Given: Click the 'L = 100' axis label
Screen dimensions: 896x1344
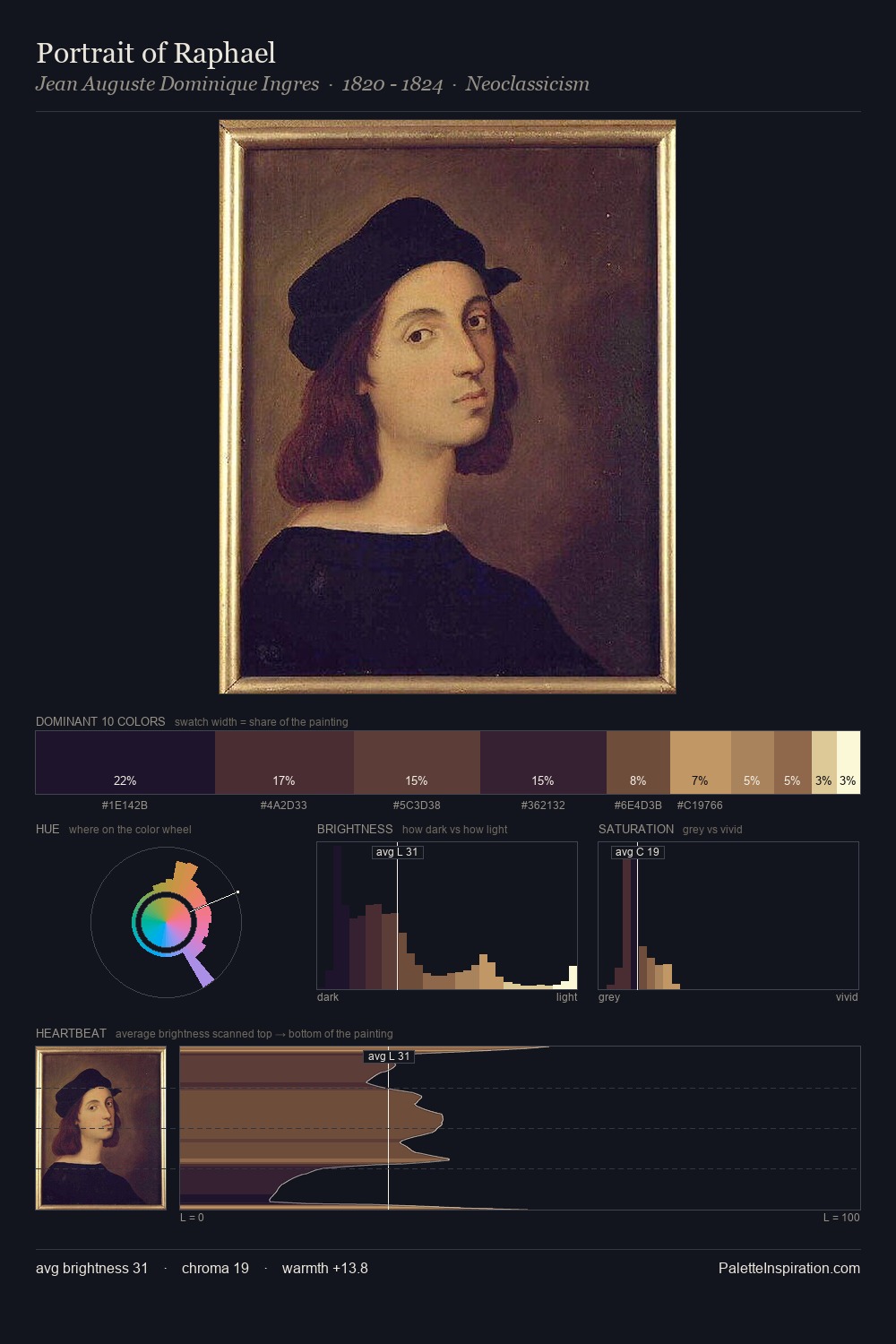Looking at the screenshot, I should coord(841,1218).
